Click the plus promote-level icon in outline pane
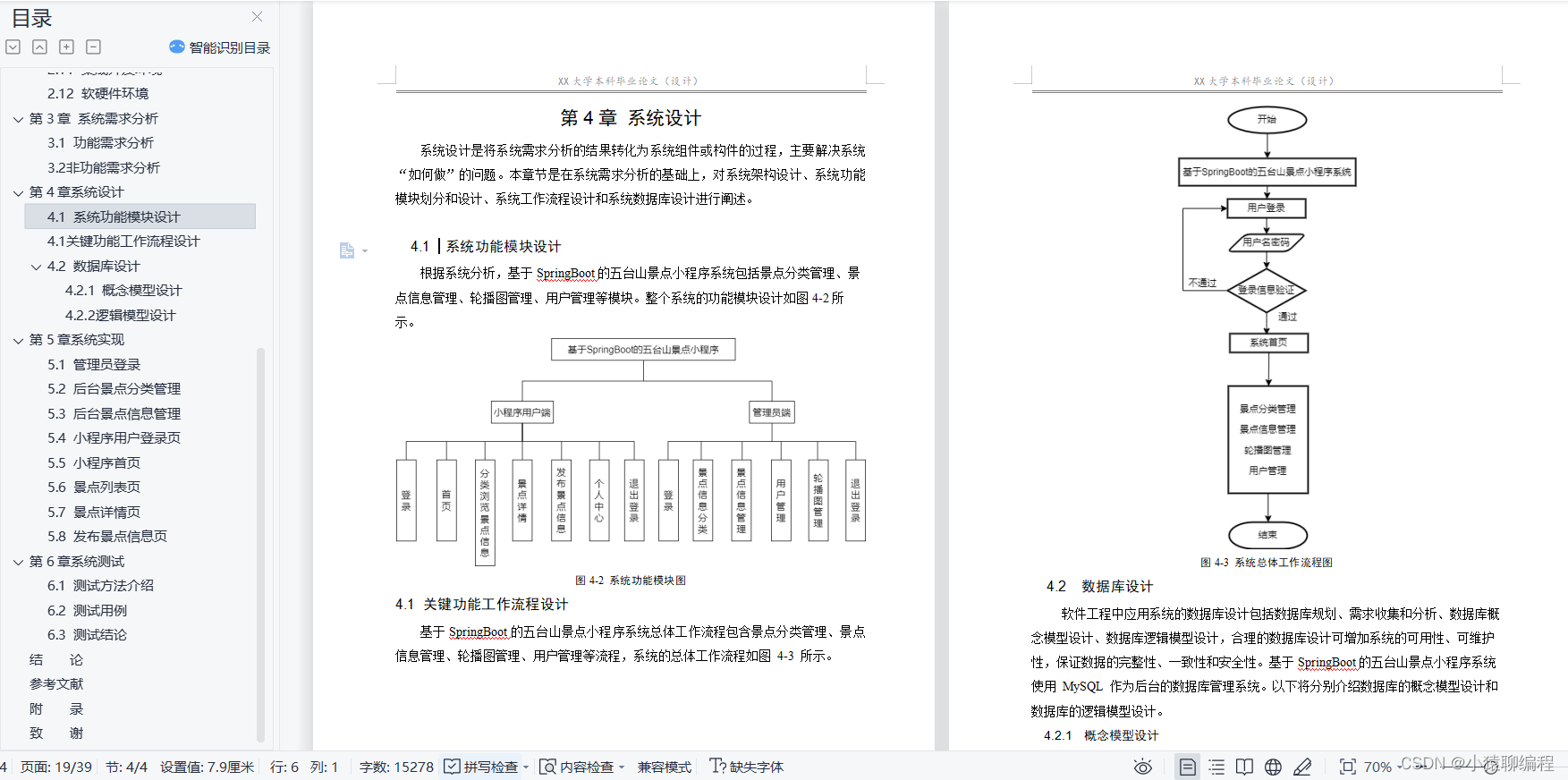The width and height of the screenshot is (1568, 780). point(66,47)
